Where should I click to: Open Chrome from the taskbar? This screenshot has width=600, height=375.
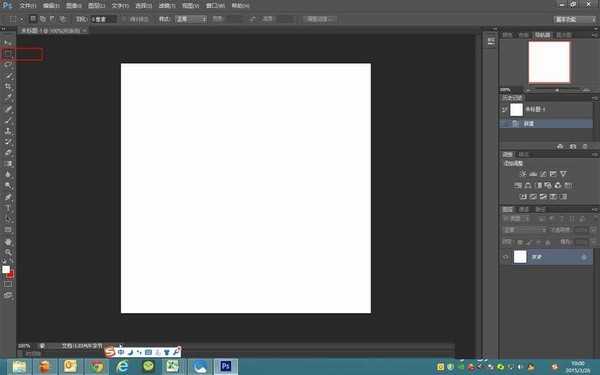point(96,367)
